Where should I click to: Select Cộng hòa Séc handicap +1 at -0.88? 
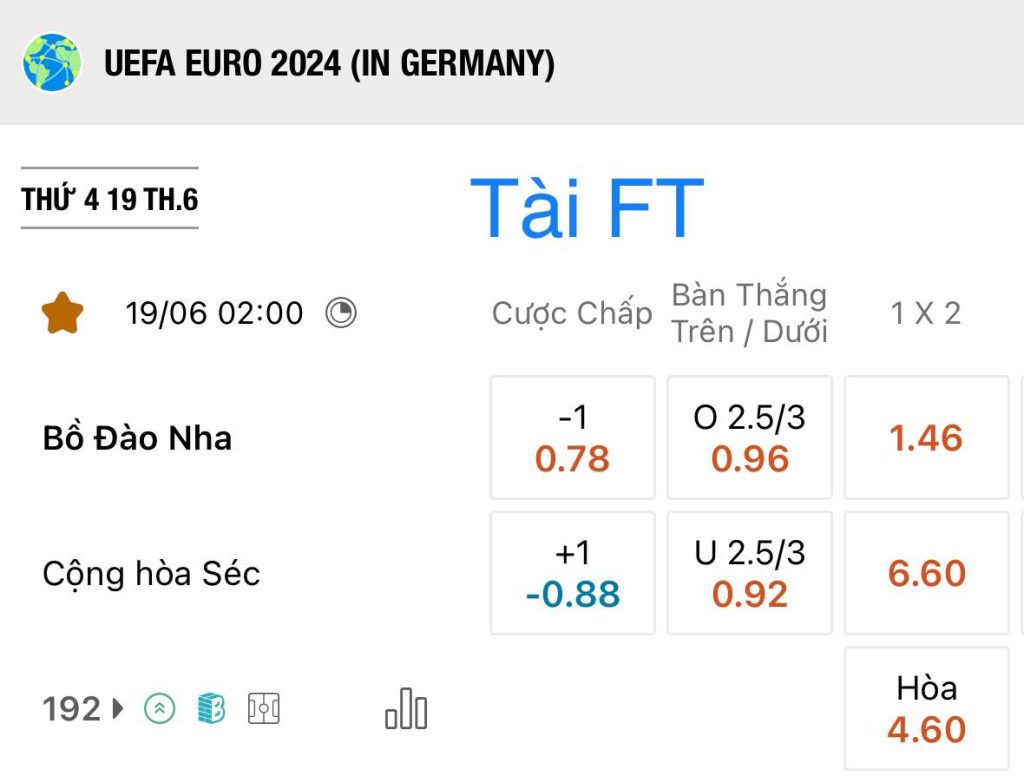coord(573,573)
